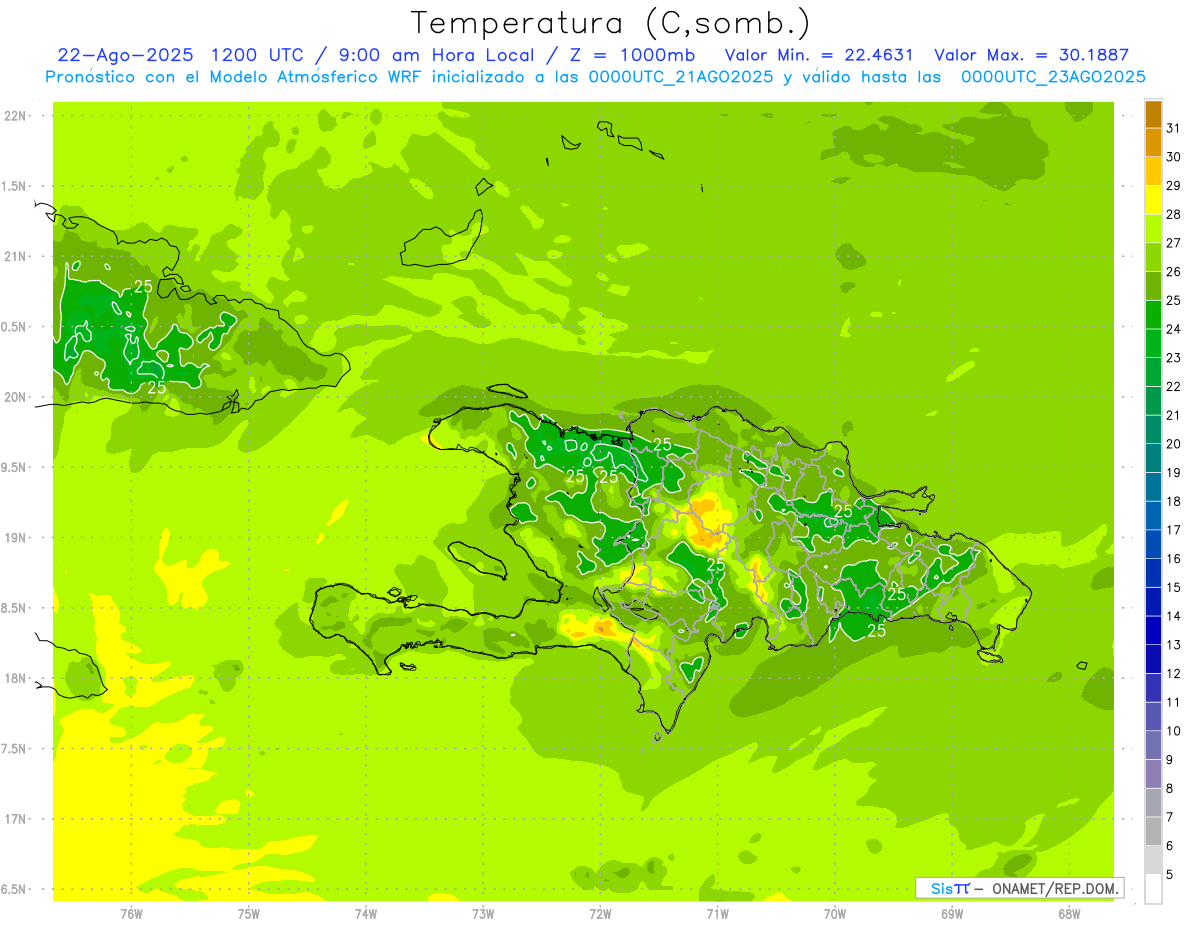Click the 1.5N latitude axis label
The image size is (1200, 927).
pos(15,186)
